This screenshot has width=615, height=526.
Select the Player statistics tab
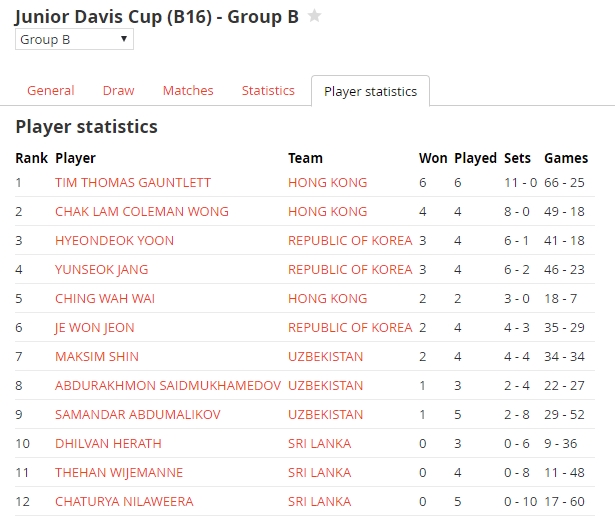click(x=370, y=91)
